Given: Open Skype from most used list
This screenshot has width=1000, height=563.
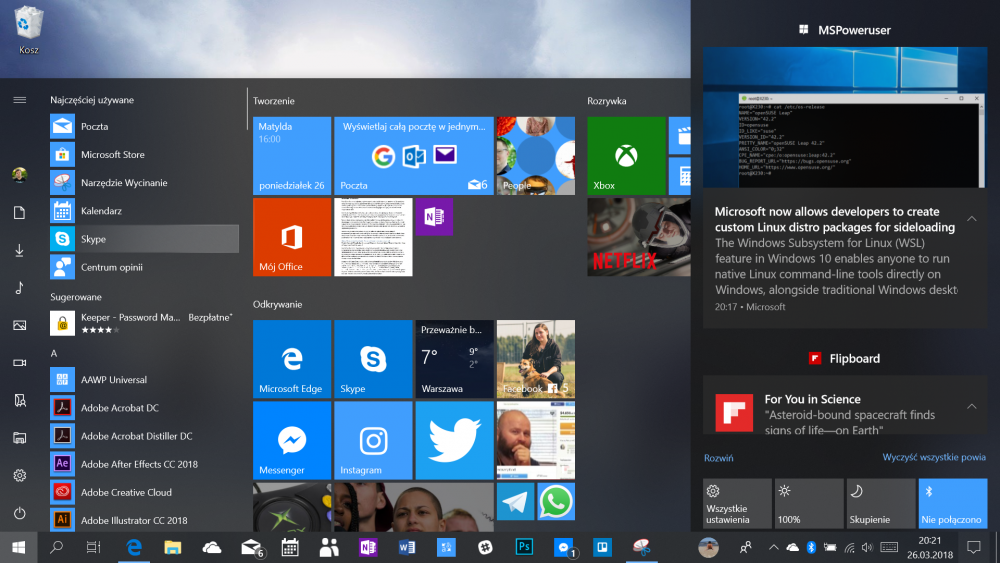Looking at the screenshot, I should click(x=144, y=238).
